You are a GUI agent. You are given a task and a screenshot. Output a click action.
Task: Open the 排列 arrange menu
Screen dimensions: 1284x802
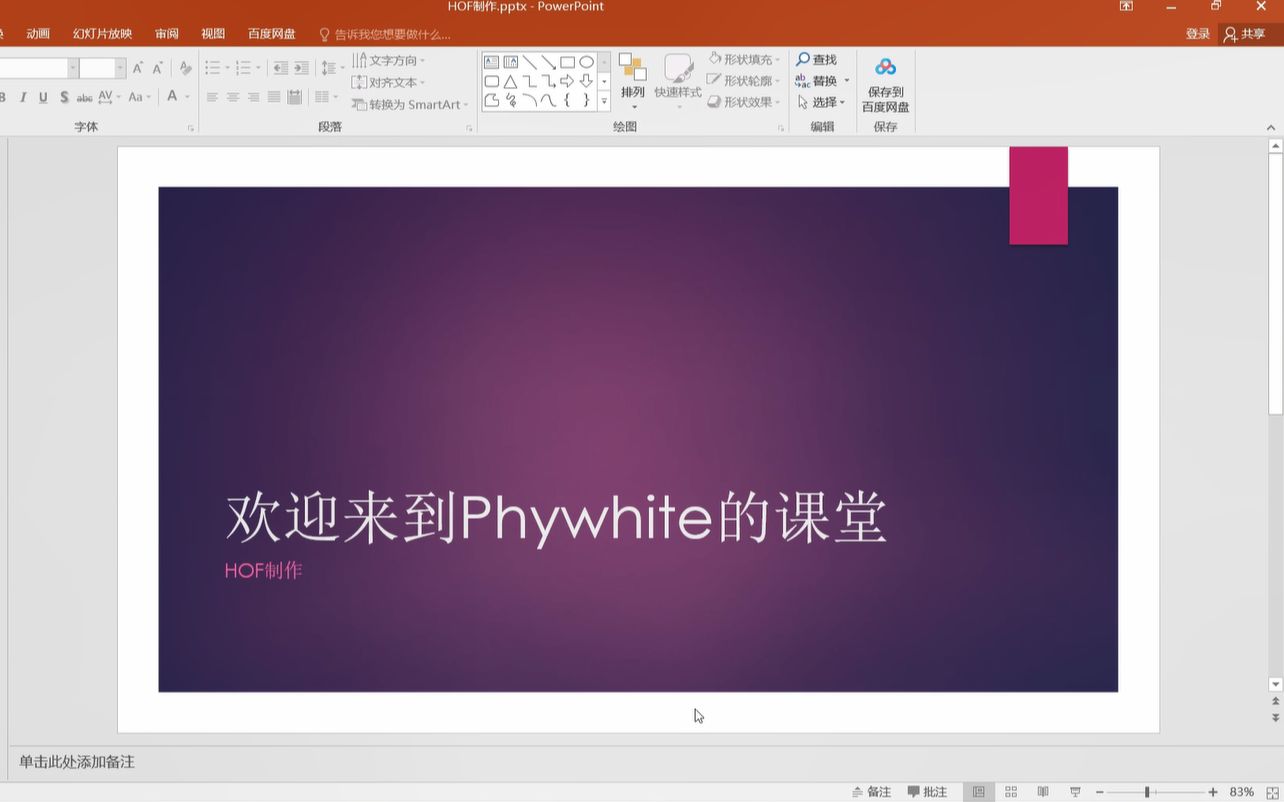tap(633, 82)
